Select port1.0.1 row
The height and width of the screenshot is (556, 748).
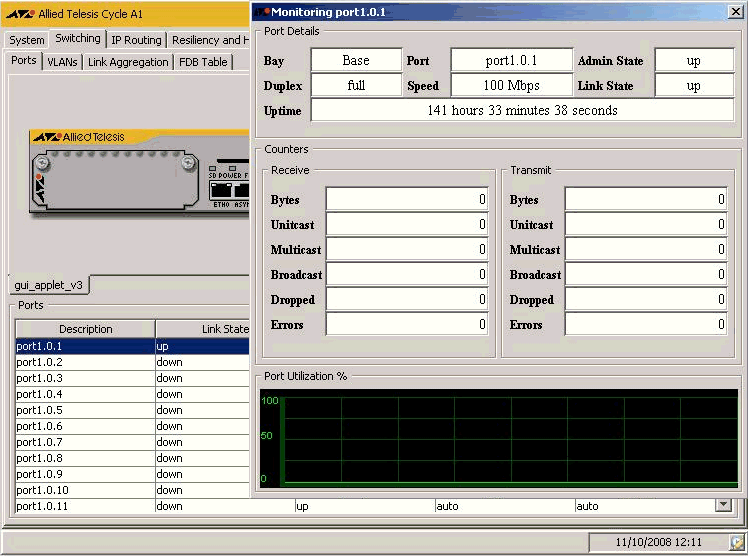point(132,346)
